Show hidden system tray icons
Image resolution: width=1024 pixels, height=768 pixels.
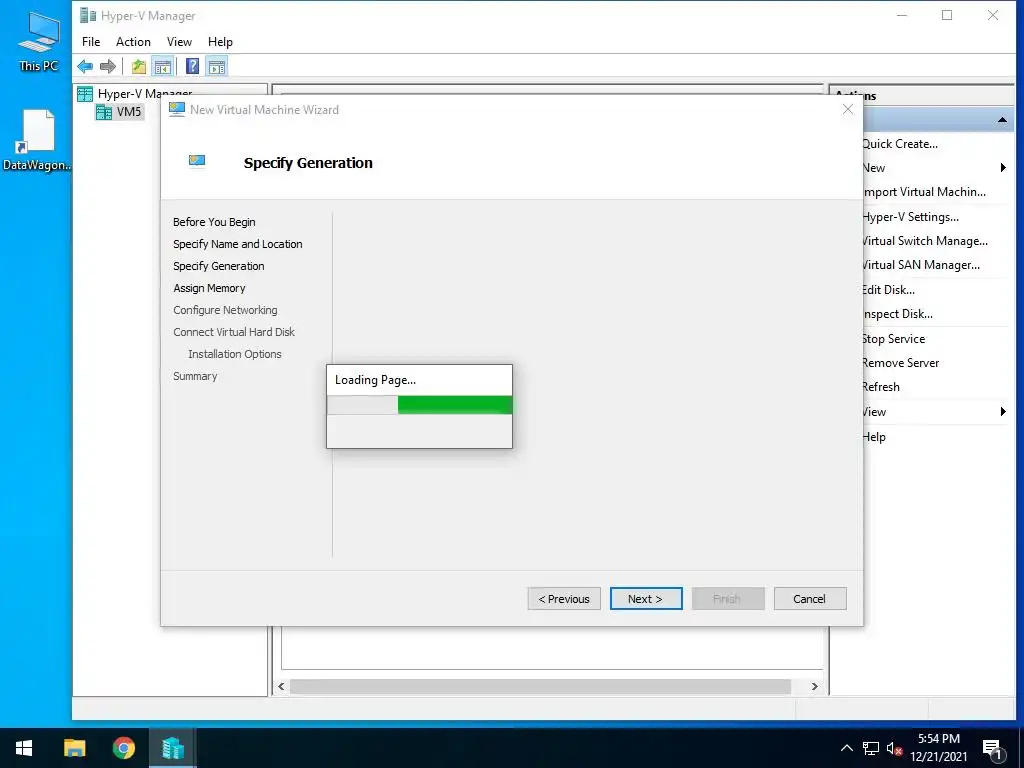(x=846, y=748)
